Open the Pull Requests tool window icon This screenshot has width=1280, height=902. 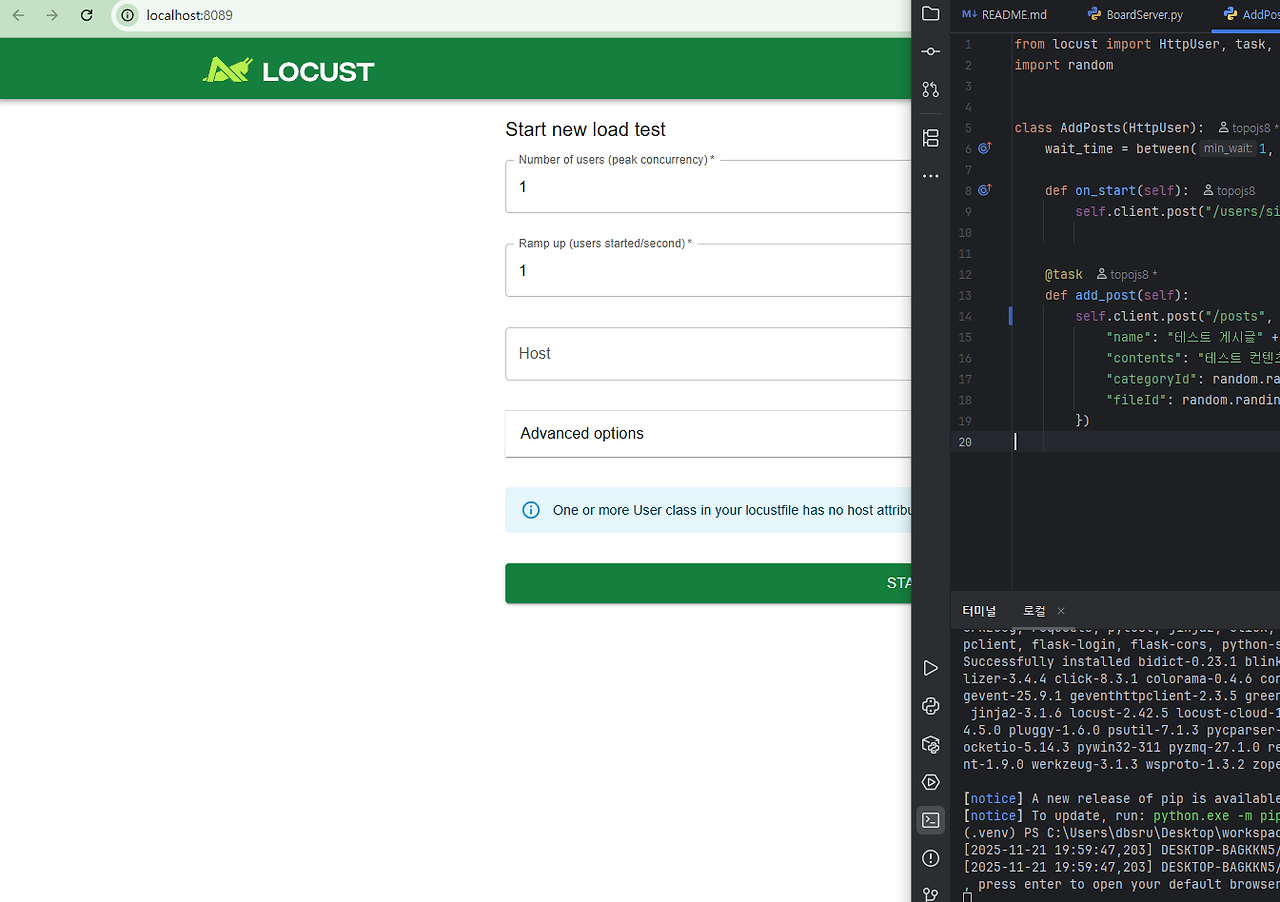pyautogui.click(x=930, y=89)
